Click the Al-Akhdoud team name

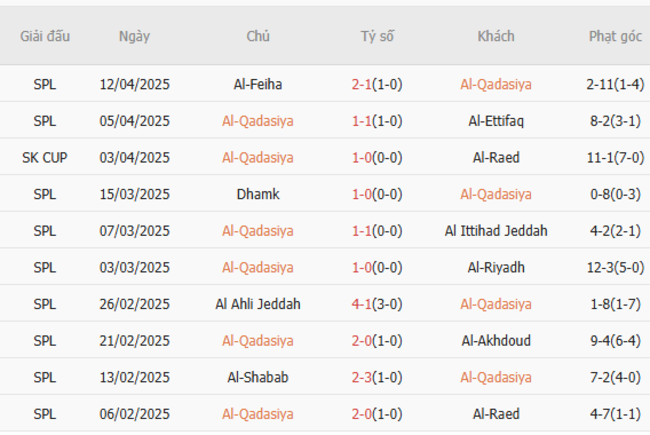click(x=495, y=340)
